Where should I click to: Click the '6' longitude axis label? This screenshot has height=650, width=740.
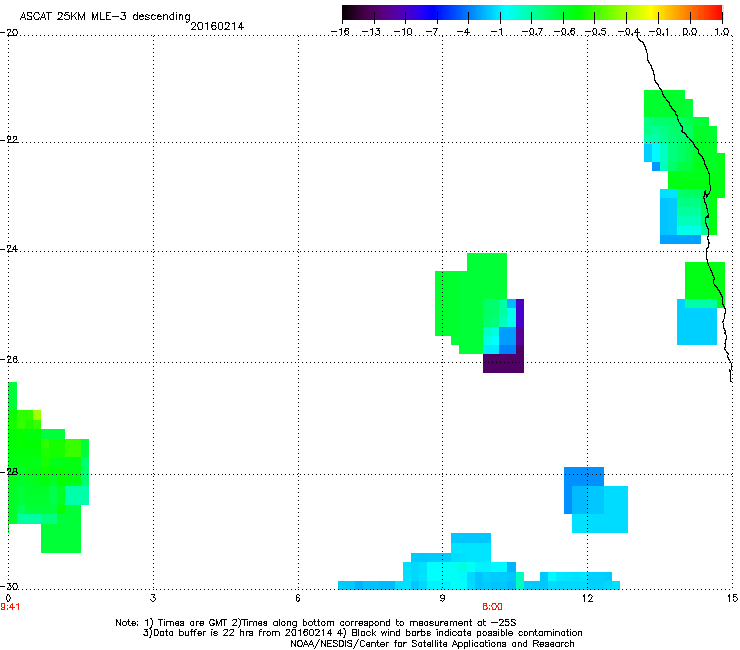point(298,598)
